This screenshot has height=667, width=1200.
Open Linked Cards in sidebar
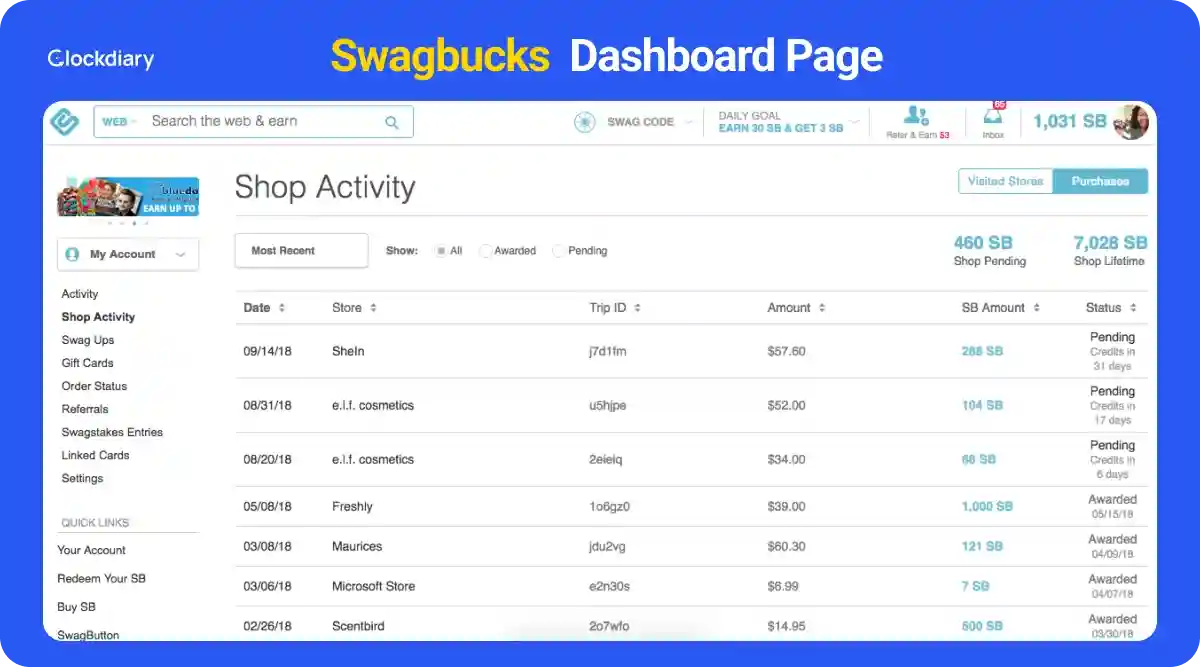coord(95,455)
